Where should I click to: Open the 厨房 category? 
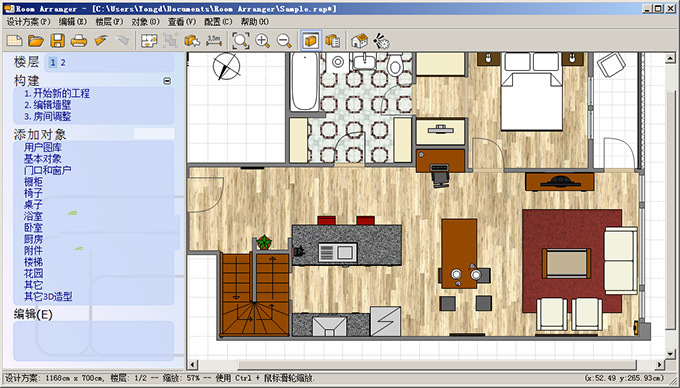click(33, 239)
